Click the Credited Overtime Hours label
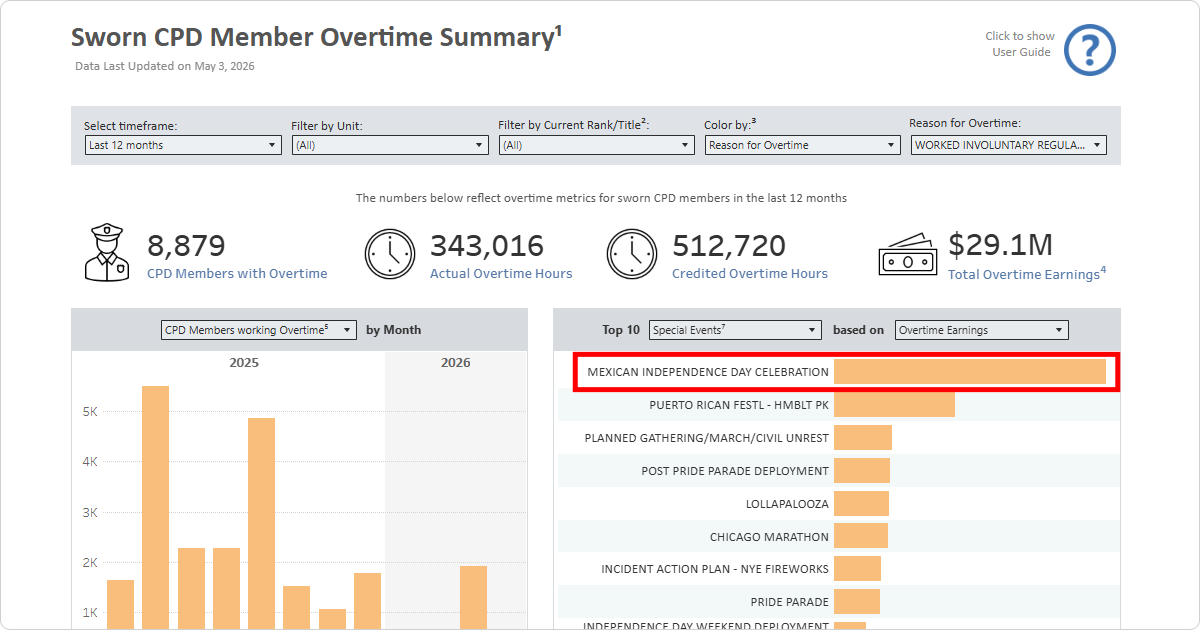This screenshot has width=1200, height=630. (x=750, y=273)
